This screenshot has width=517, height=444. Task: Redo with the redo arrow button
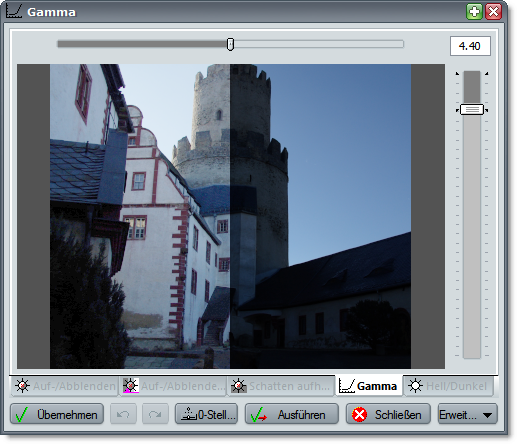(155, 414)
